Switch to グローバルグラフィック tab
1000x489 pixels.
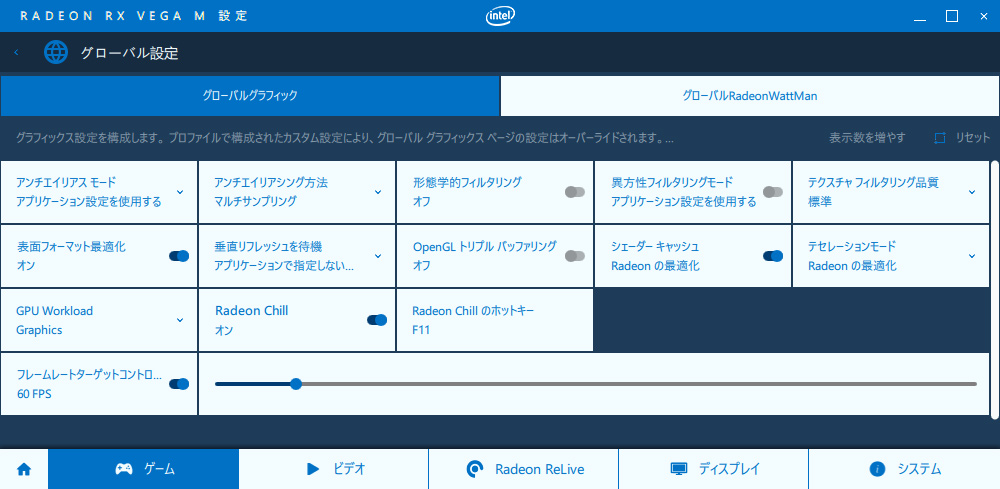point(250,96)
